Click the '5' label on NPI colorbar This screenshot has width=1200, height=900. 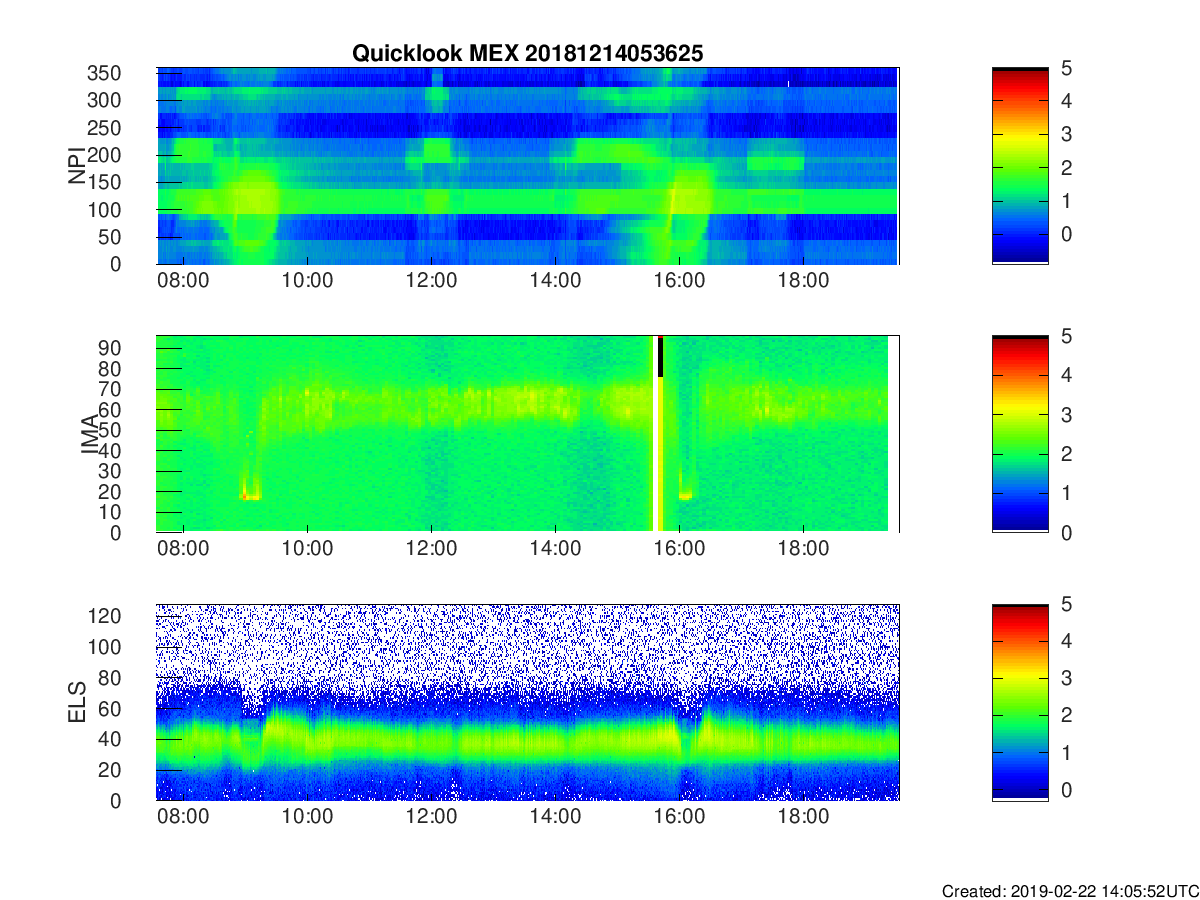click(x=1067, y=69)
